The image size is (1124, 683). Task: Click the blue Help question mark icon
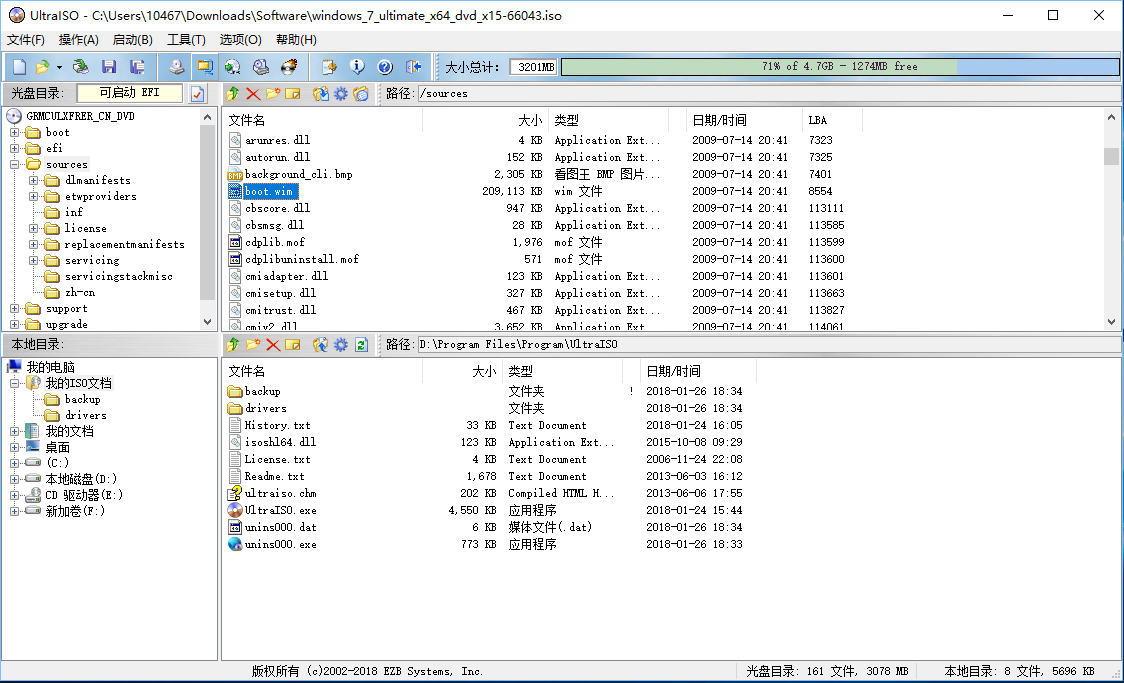click(385, 67)
